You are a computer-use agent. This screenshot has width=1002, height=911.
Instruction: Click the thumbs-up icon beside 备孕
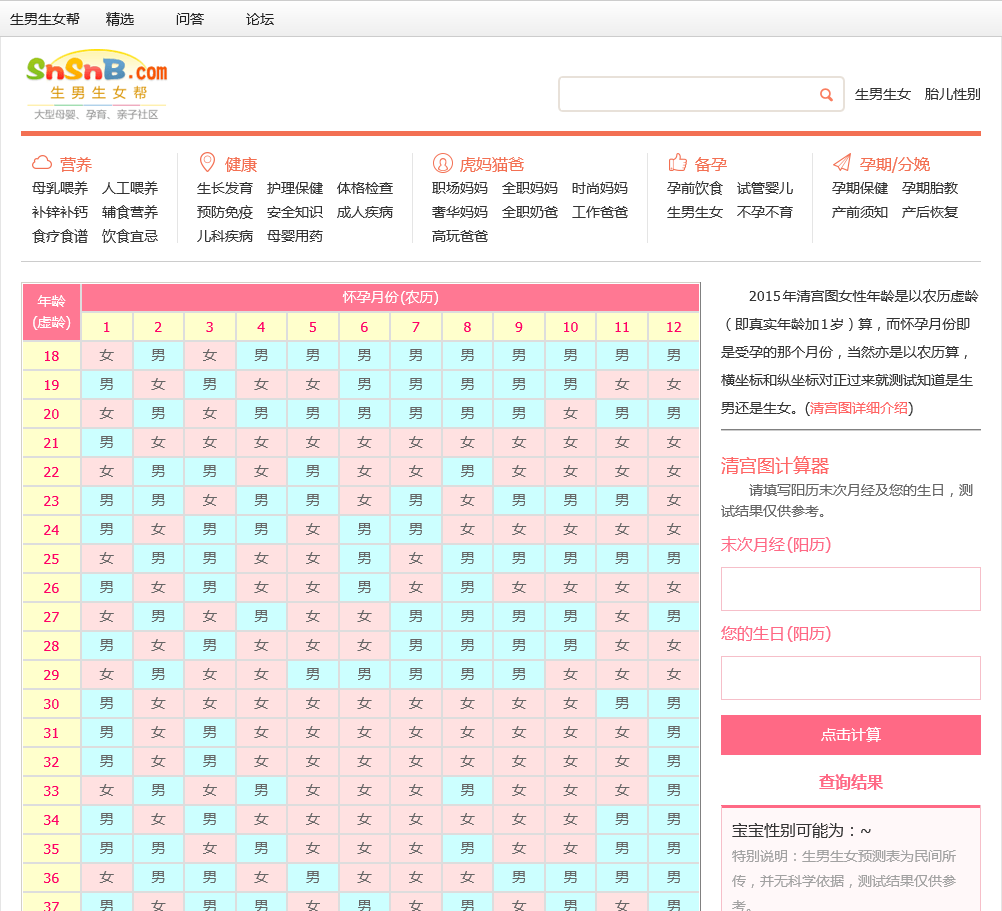point(678,163)
